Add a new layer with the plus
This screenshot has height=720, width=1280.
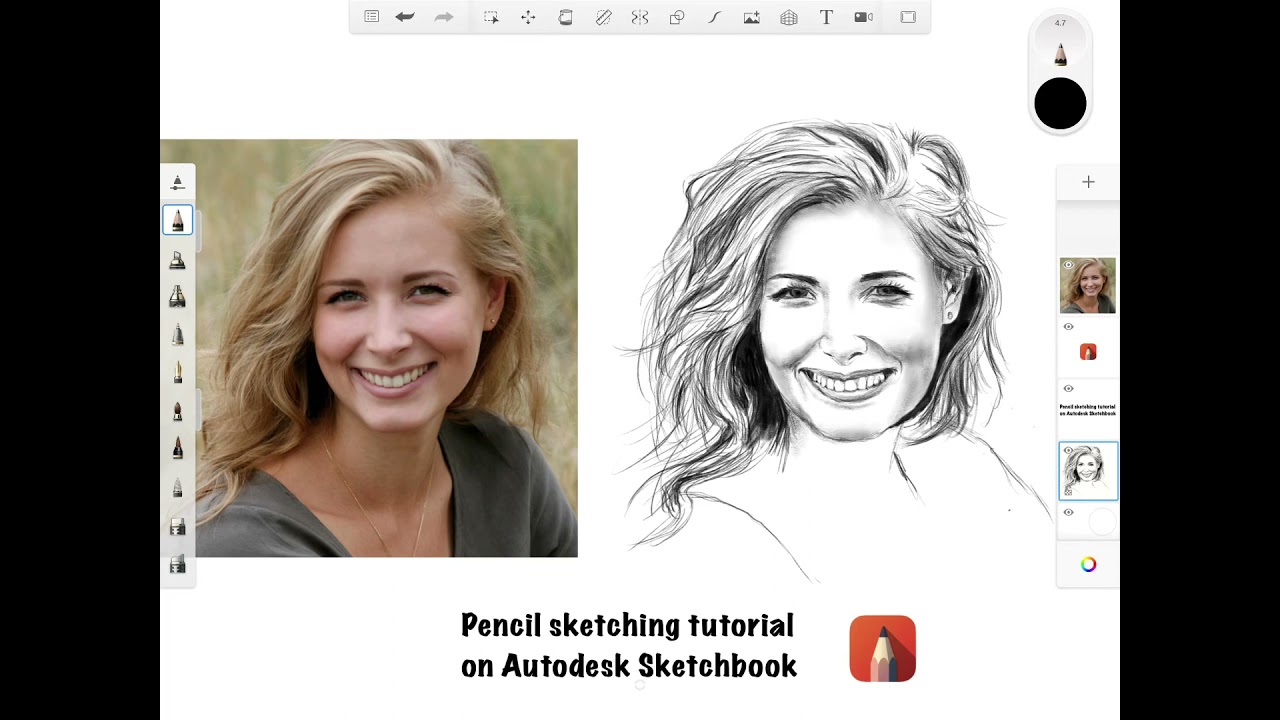[1088, 182]
